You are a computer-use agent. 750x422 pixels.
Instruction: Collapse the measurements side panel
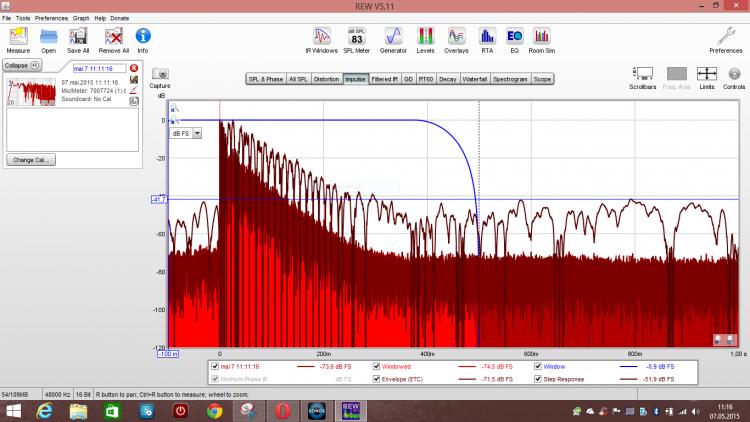tap(21, 65)
